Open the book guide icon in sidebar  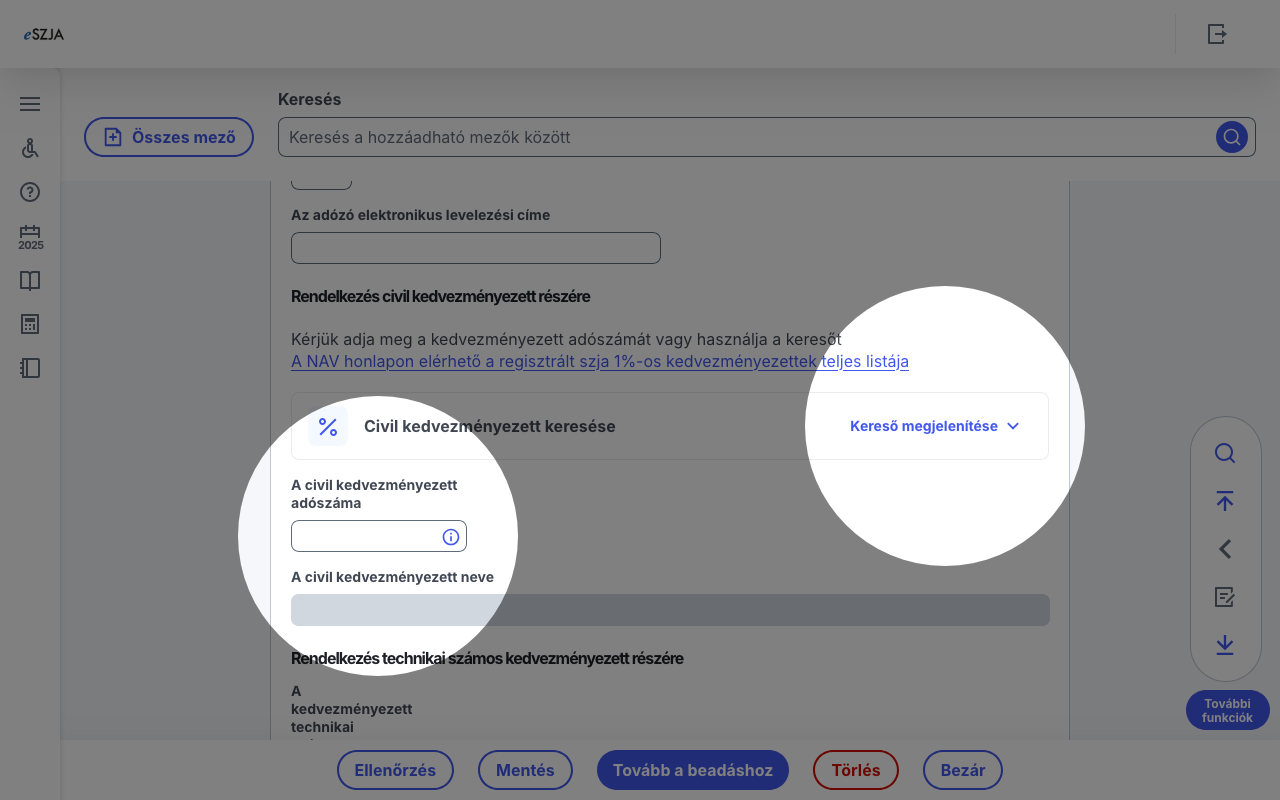30,281
